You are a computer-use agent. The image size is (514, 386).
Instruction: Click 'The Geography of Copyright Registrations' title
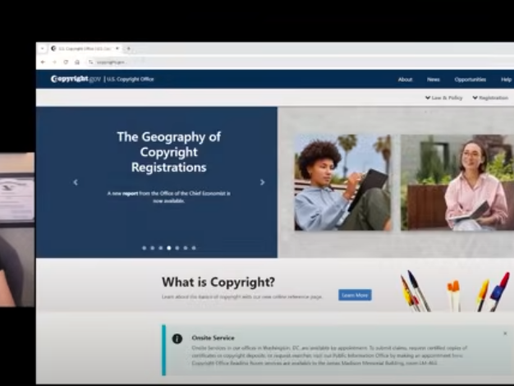(169, 152)
